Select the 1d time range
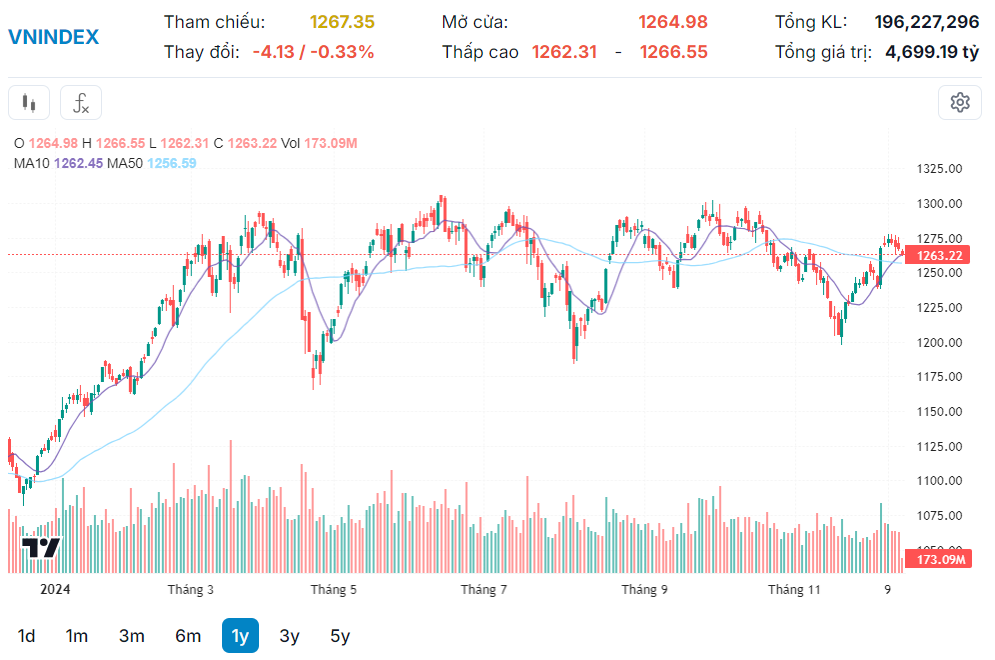 (27, 636)
